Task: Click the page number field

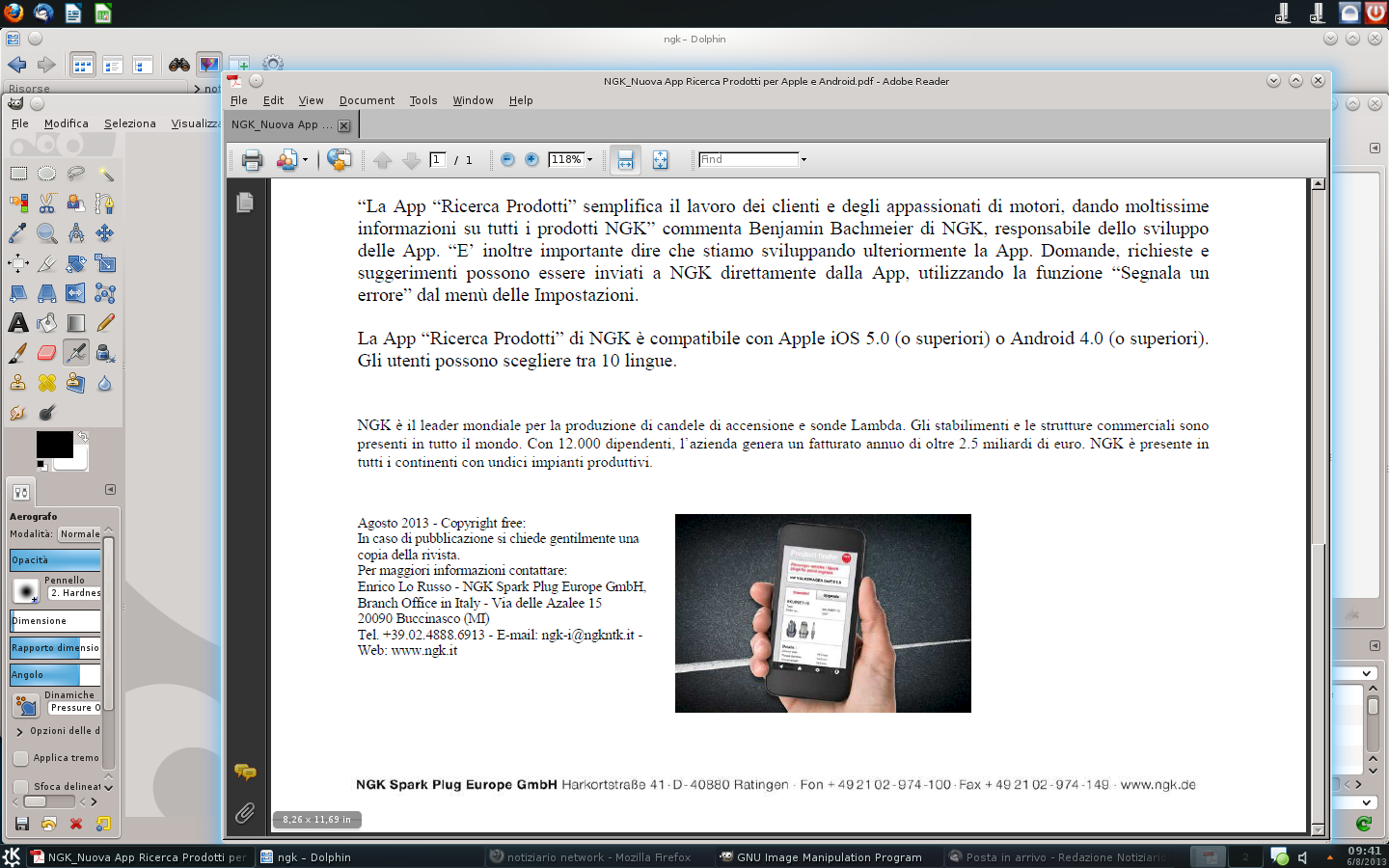Action: pos(437,159)
